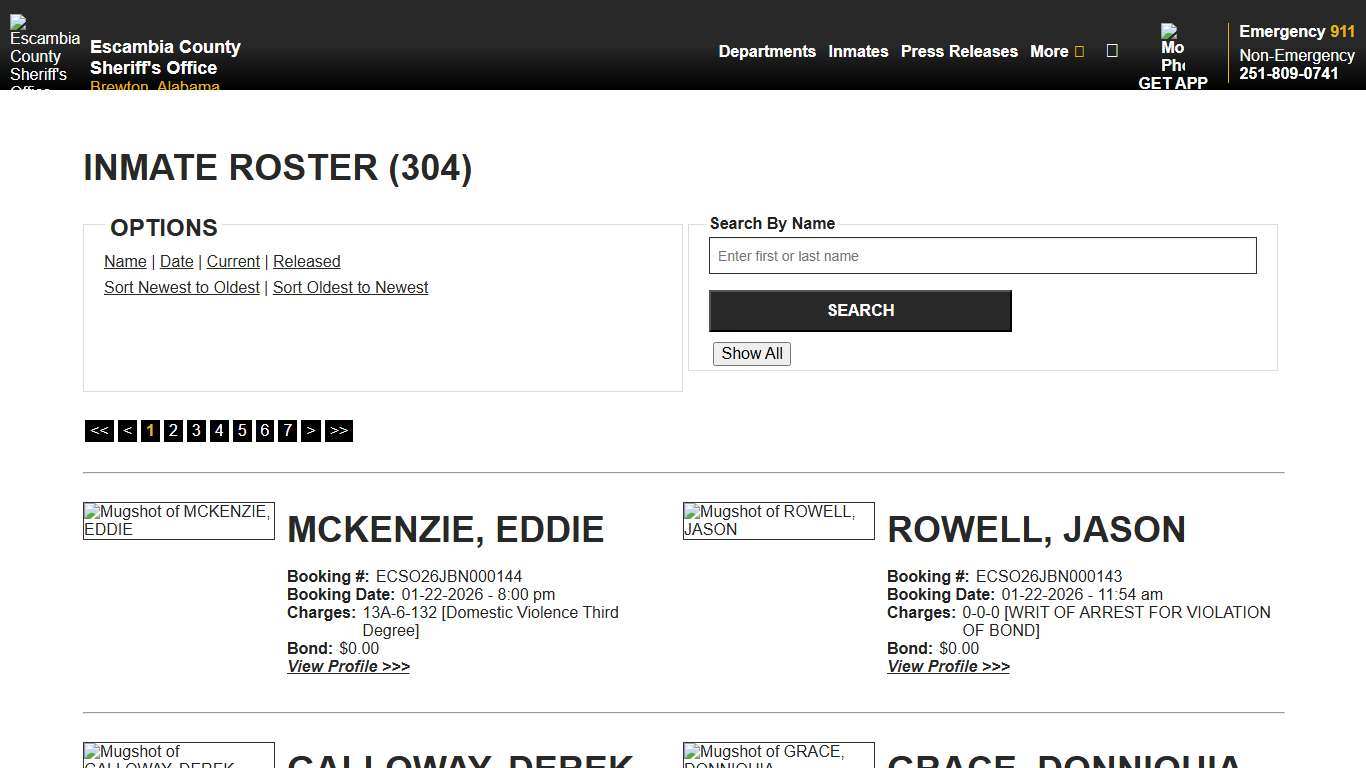Filter roster to Released inmates
The height and width of the screenshot is (768, 1366).
coord(307,261)
